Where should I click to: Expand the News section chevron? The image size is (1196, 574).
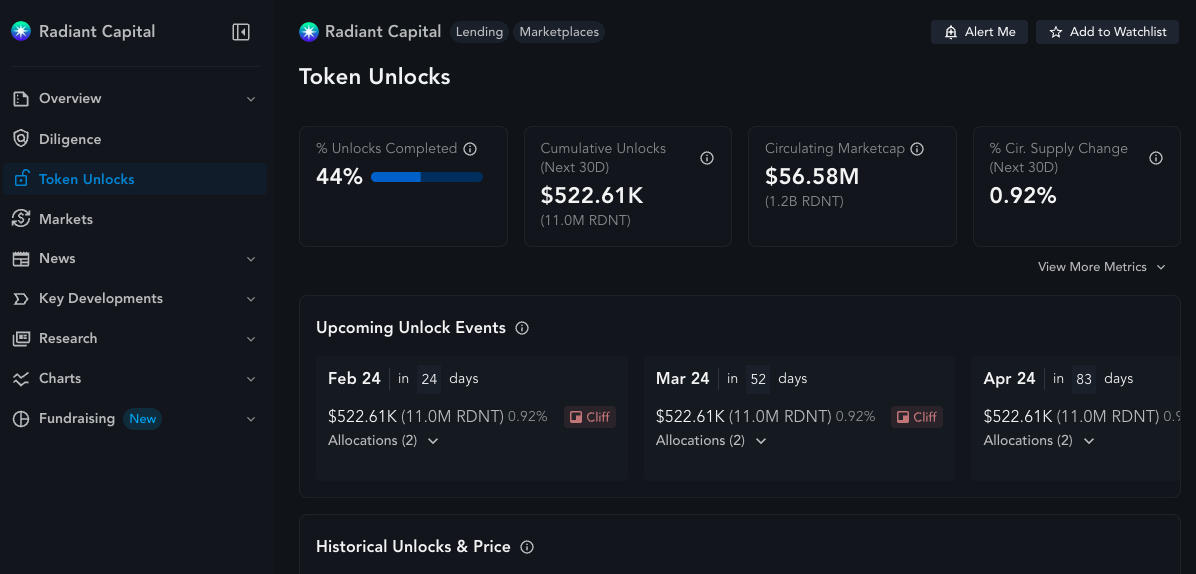(251, 259)
